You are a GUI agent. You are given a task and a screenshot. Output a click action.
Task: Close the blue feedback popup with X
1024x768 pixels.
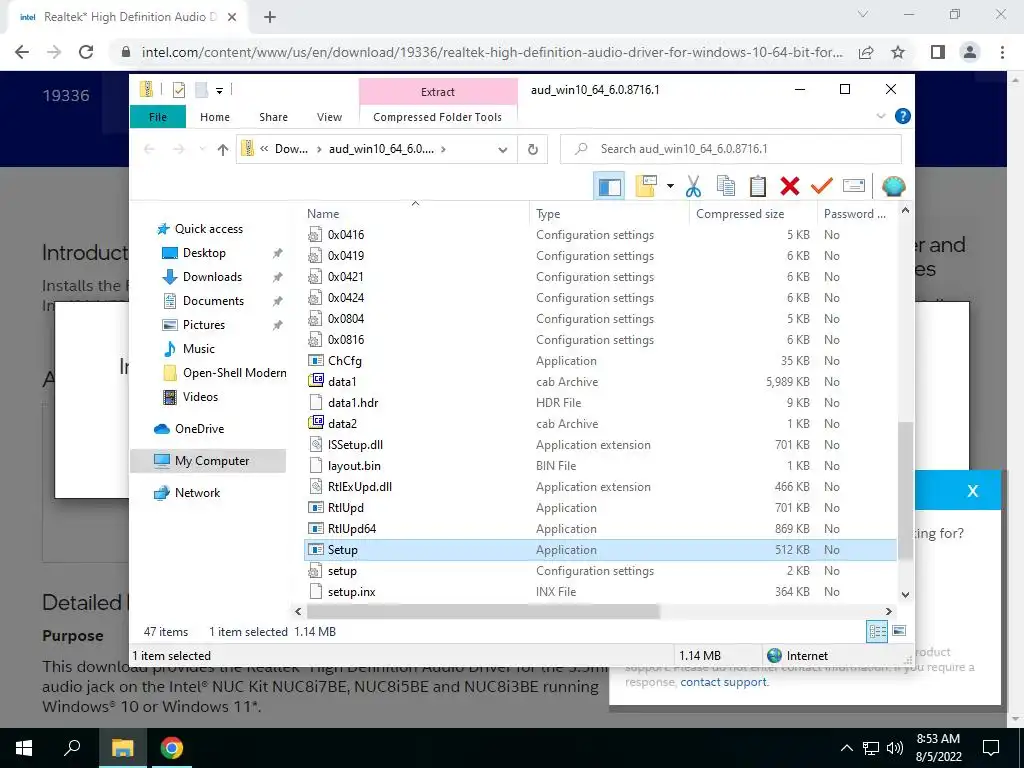click(x=972, y=491)
